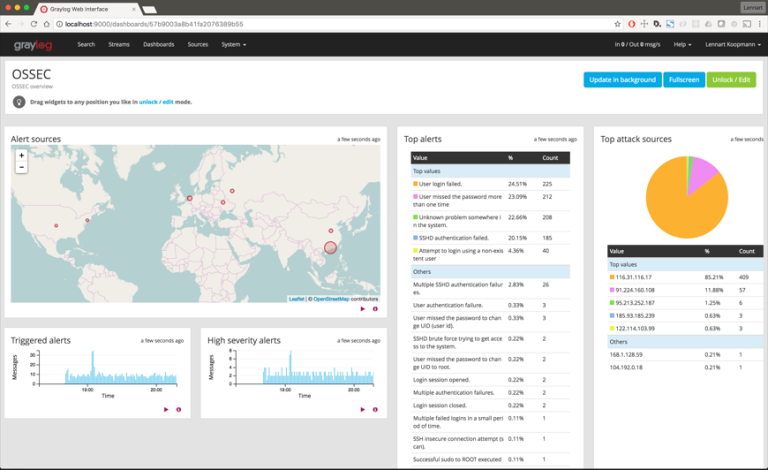
Task: Click the Unlock / Edit button
Action: point(731,80)
